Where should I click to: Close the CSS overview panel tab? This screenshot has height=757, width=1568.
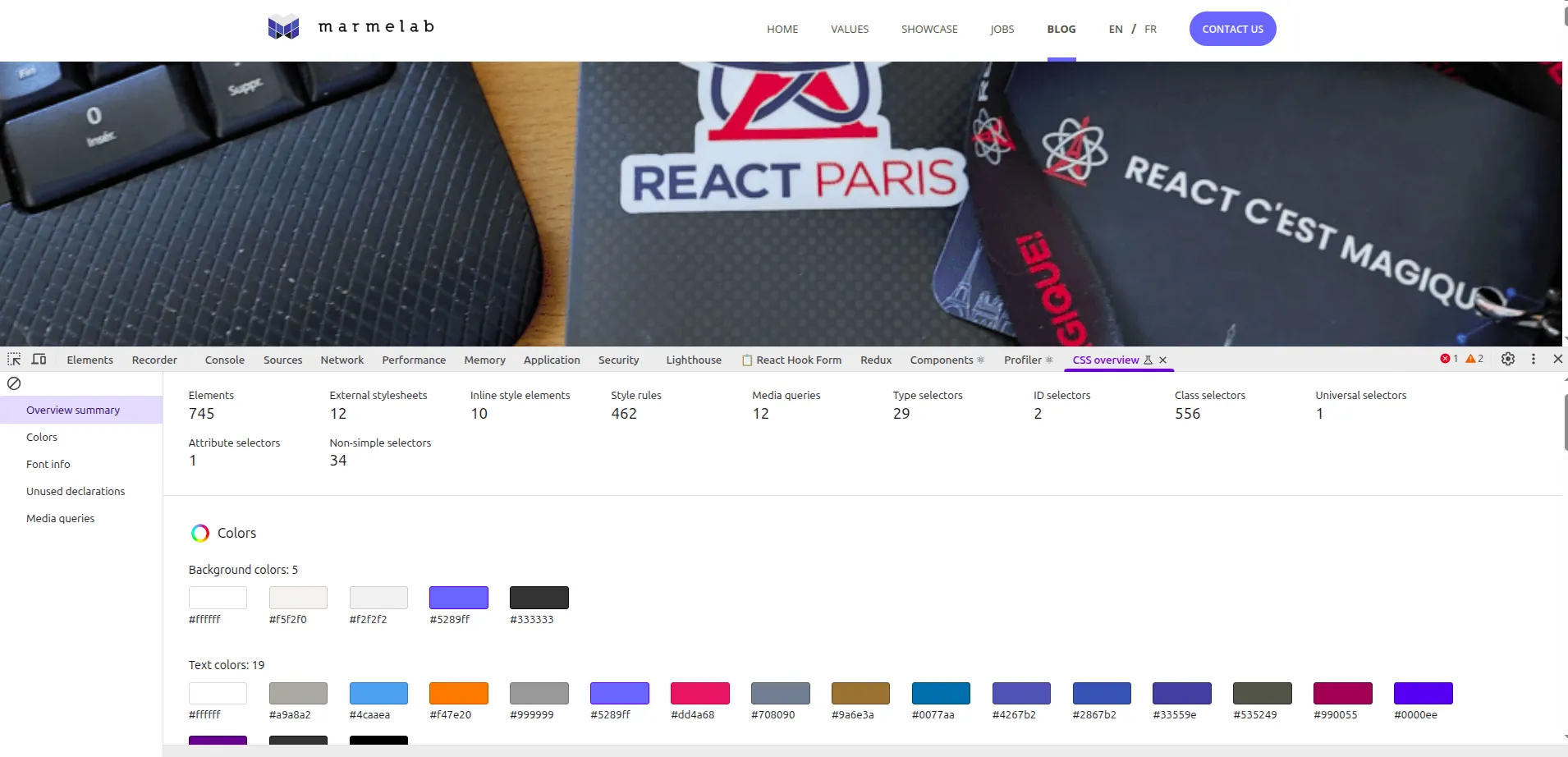click(x=1162, y=360)
